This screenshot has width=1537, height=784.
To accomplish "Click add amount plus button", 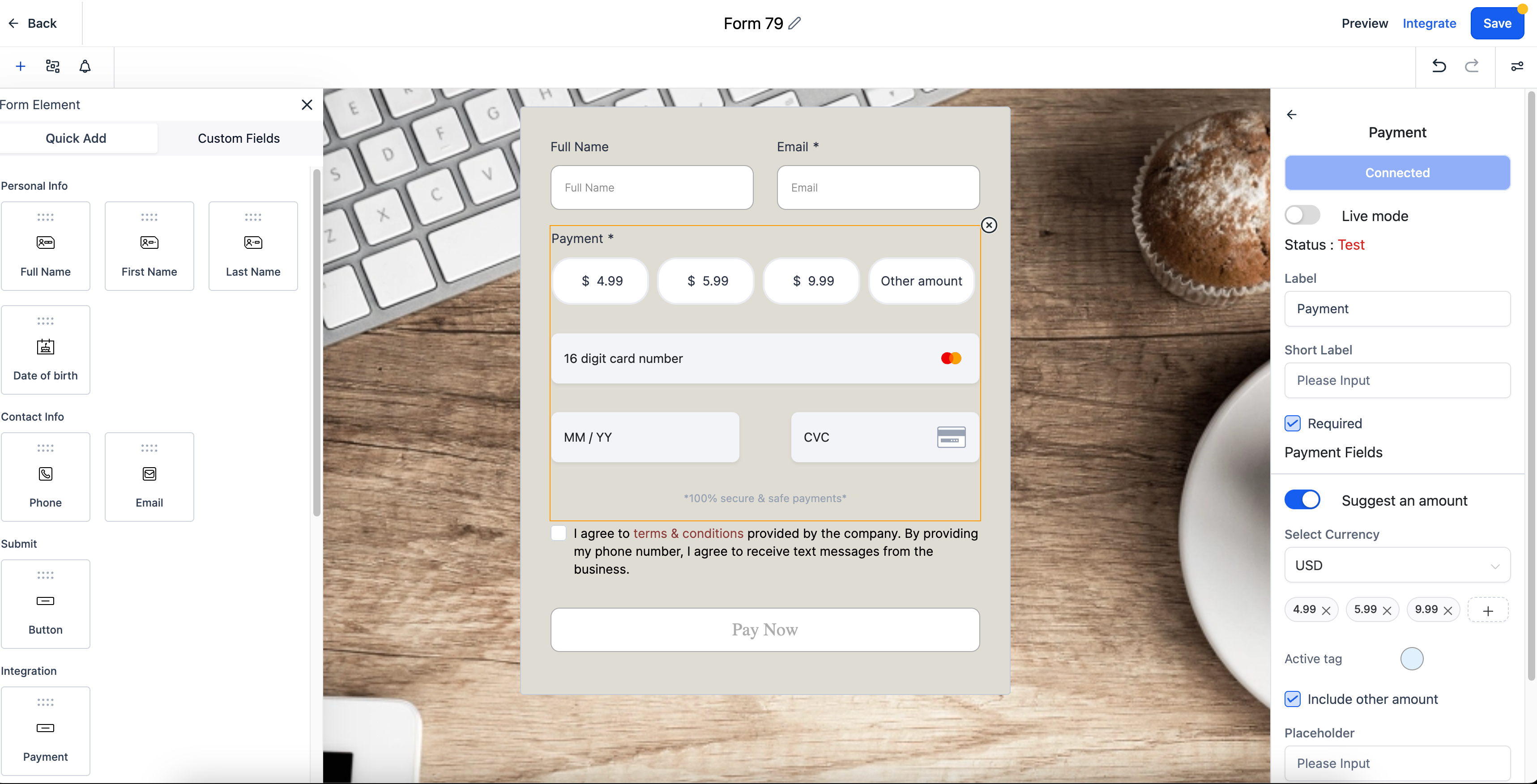I will click(1487, 610).
